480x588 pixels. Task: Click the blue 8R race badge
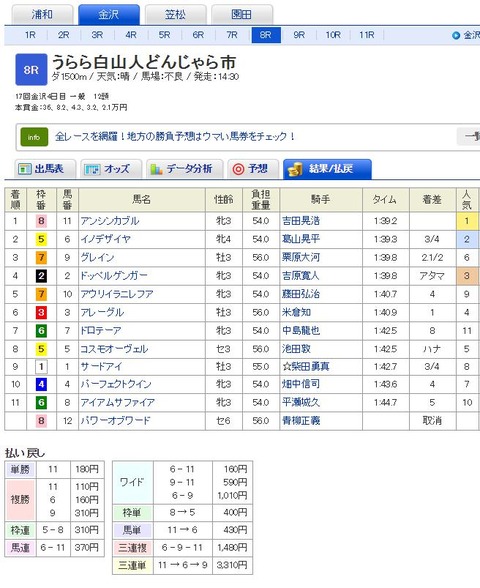31,70
